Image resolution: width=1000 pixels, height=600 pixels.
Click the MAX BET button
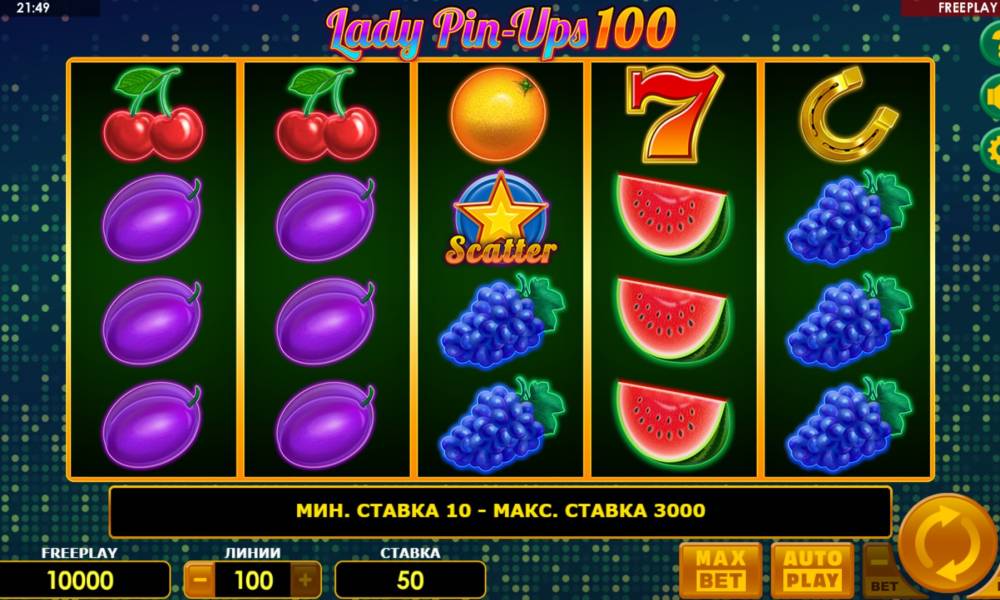(x=720, y=569)
